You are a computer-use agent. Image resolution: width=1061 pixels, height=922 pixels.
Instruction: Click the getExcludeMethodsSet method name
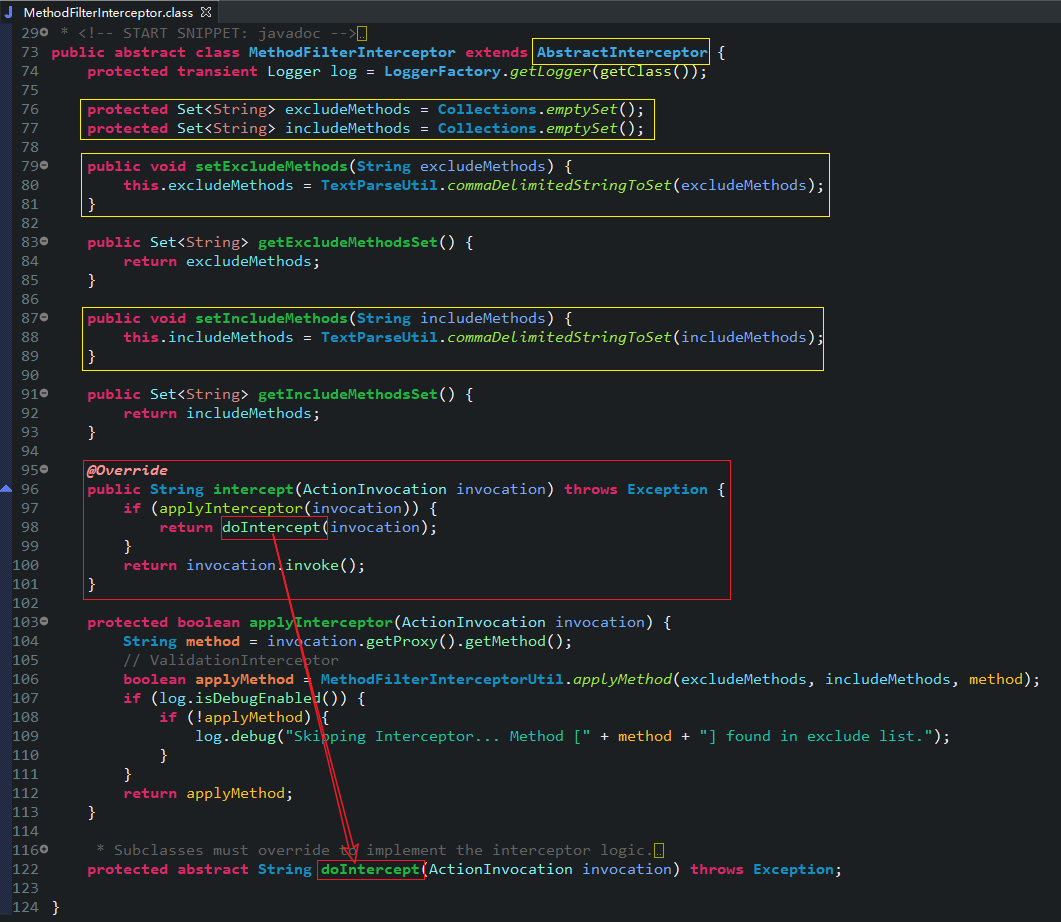point(348,242)
